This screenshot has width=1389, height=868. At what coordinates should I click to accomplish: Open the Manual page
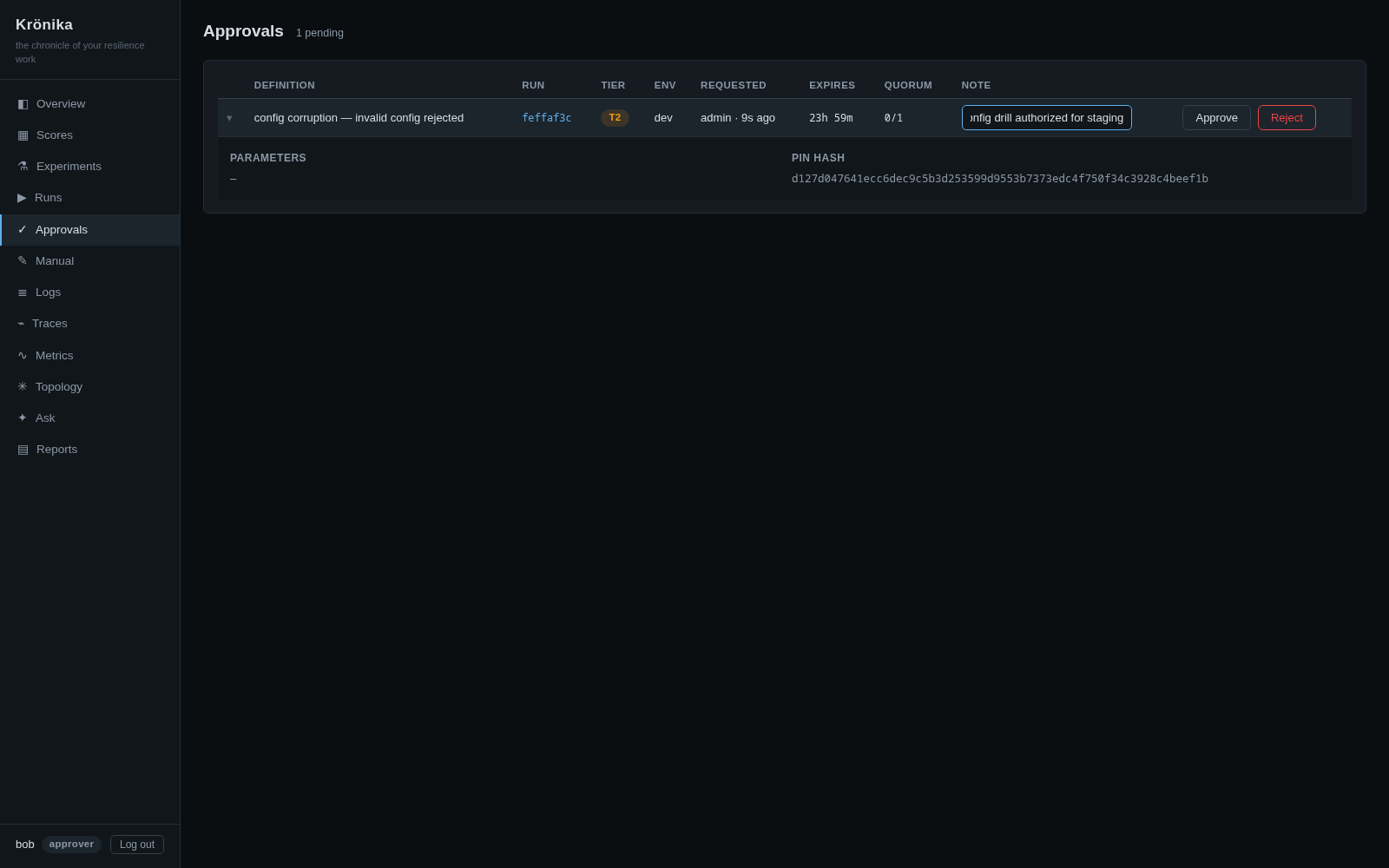[90, 261]
